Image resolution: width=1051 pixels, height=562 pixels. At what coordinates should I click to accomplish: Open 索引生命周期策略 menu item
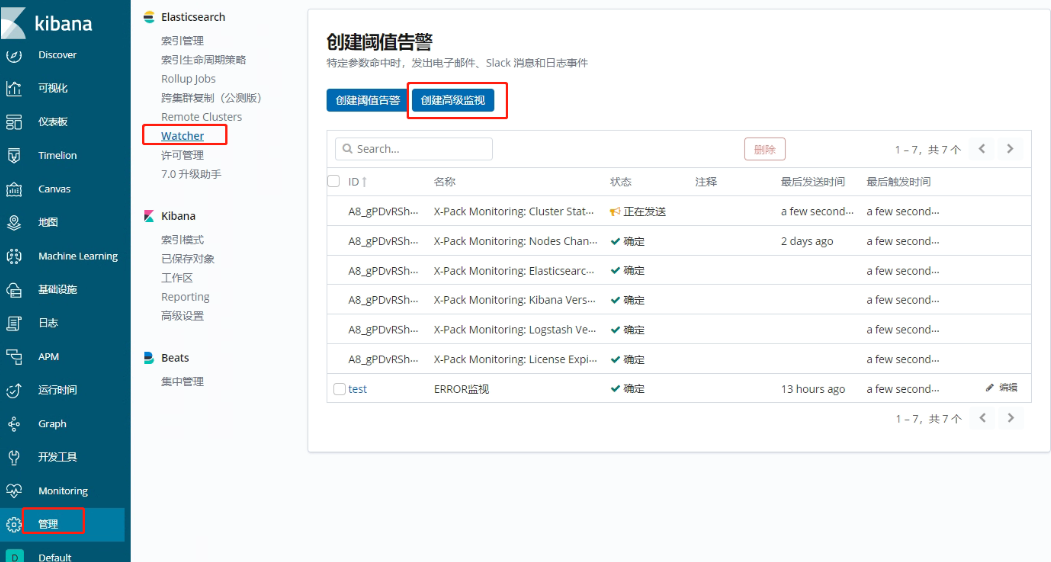point(204,60)
